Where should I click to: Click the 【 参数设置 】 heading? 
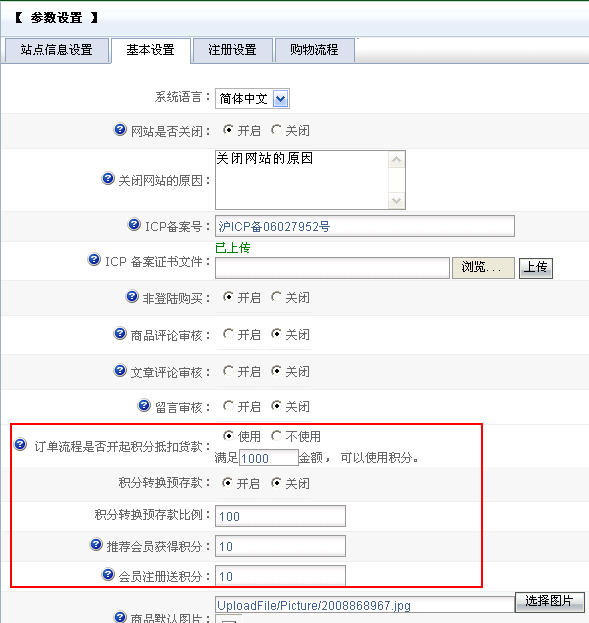tap(56, 18)
